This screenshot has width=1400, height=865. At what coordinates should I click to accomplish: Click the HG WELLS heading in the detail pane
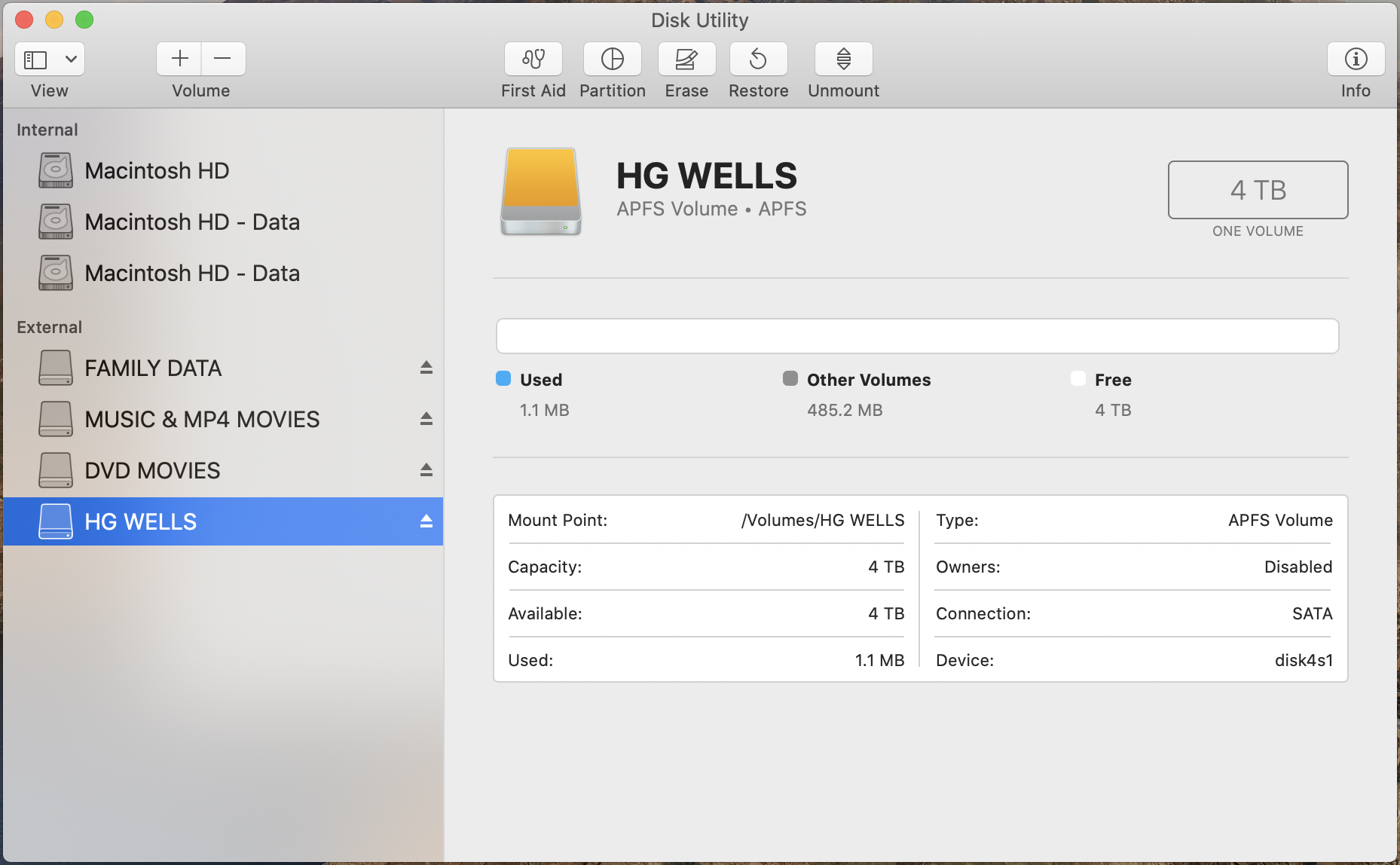707,176
